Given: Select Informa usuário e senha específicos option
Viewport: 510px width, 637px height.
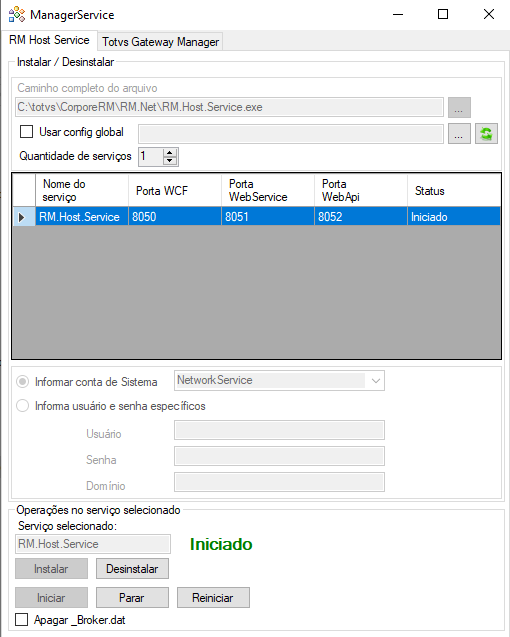Looking at the screenshot, I should 22,405.
